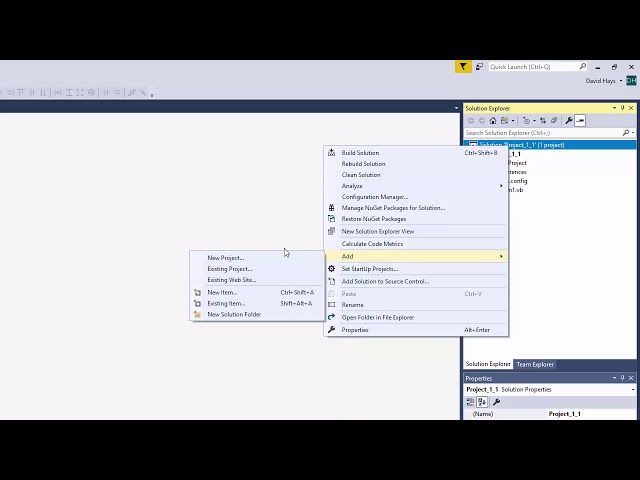This screenshot has width=640, height=480.
Task: Open document tab list dropdown arrow
Action: (456, 108)
